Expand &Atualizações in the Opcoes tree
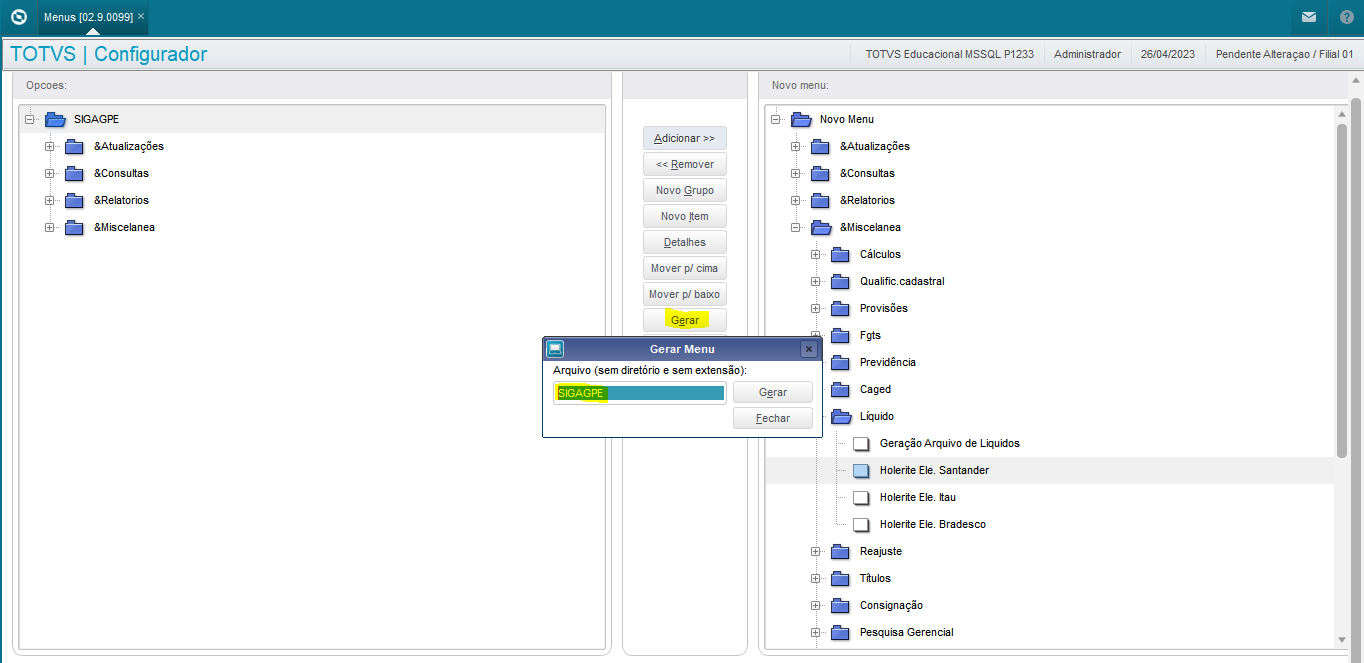 point(50,146)
